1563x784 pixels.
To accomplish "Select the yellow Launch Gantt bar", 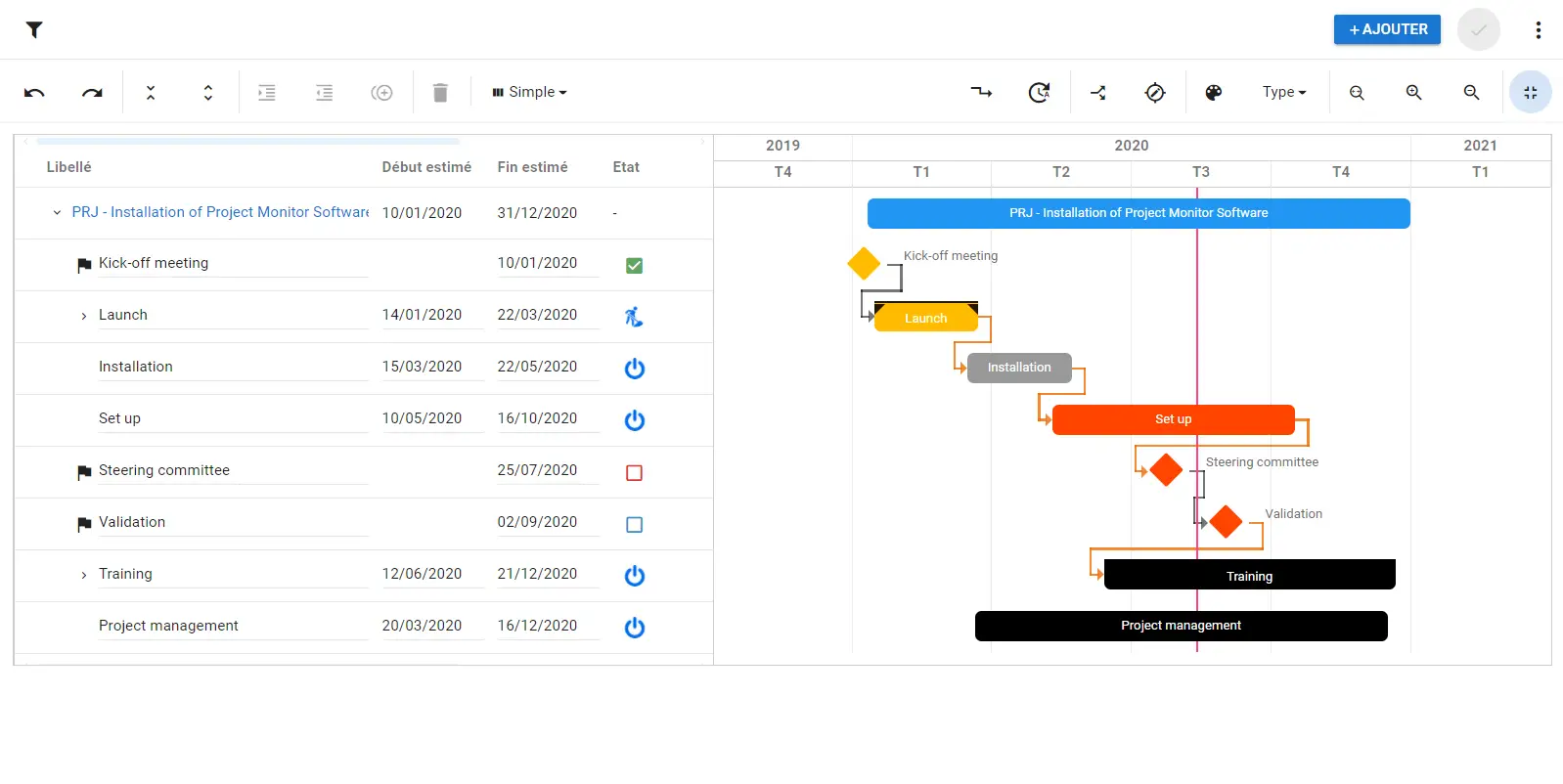I will (925, 318).
